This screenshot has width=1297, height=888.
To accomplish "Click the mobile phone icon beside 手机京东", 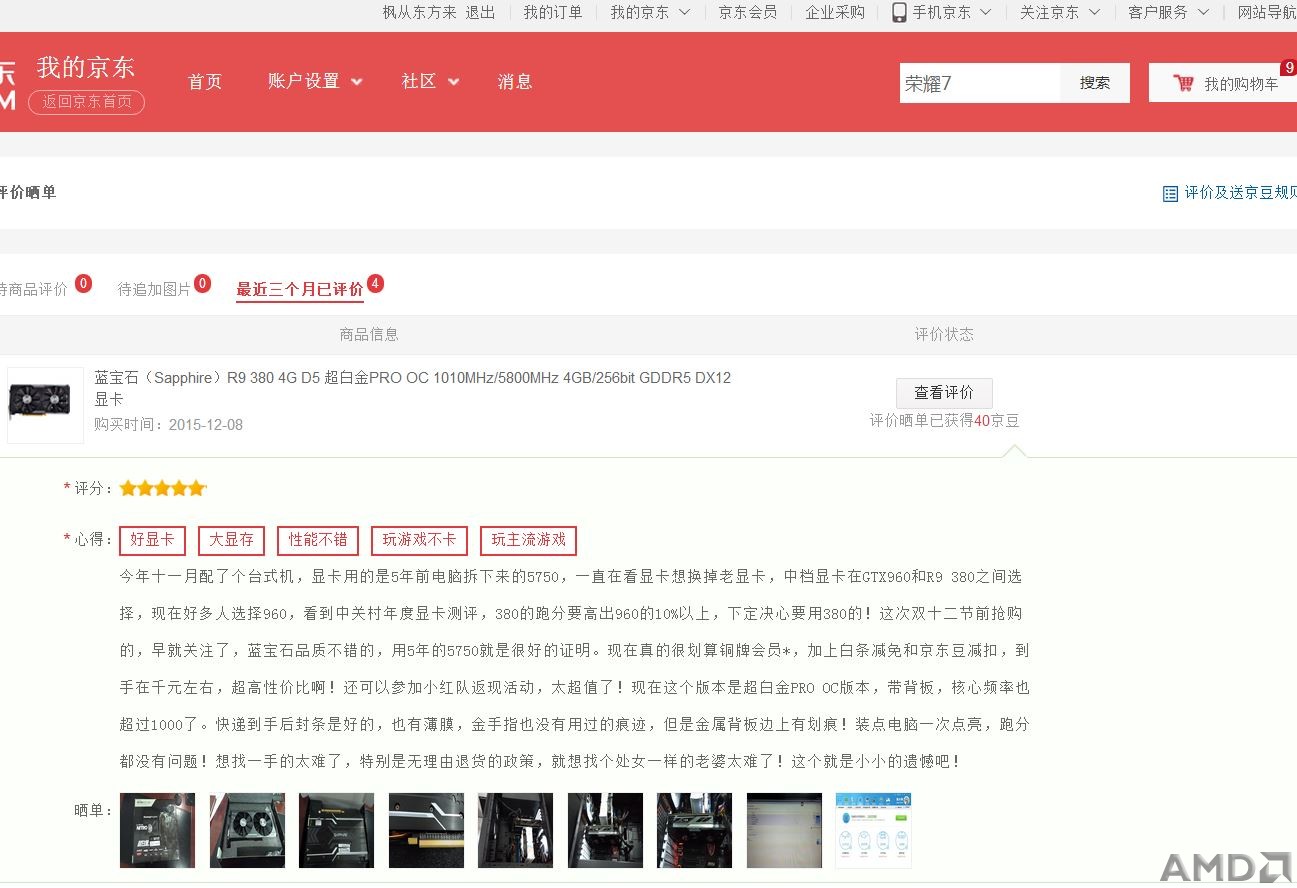I will pyautogui.click(x=899, y=12).
